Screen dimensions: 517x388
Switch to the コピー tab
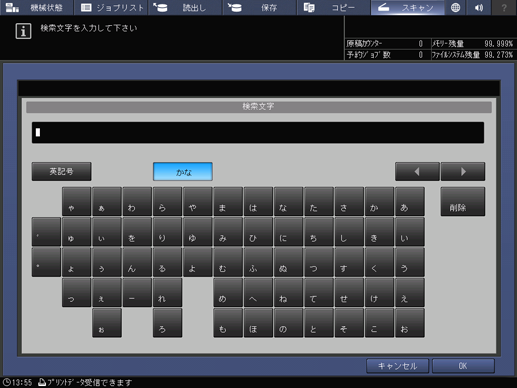coord(334,7)
